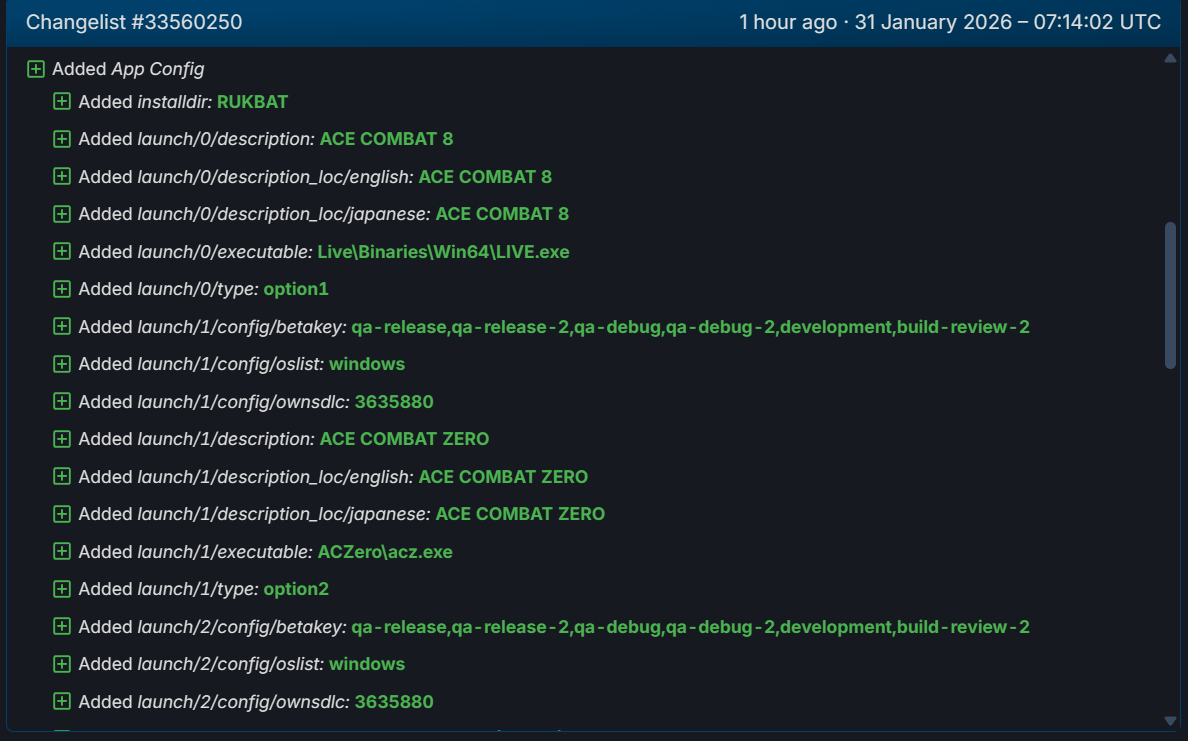
Task: Select ACE COMBAT 8 in launch/0/description
Action: [x=386, y=139]
